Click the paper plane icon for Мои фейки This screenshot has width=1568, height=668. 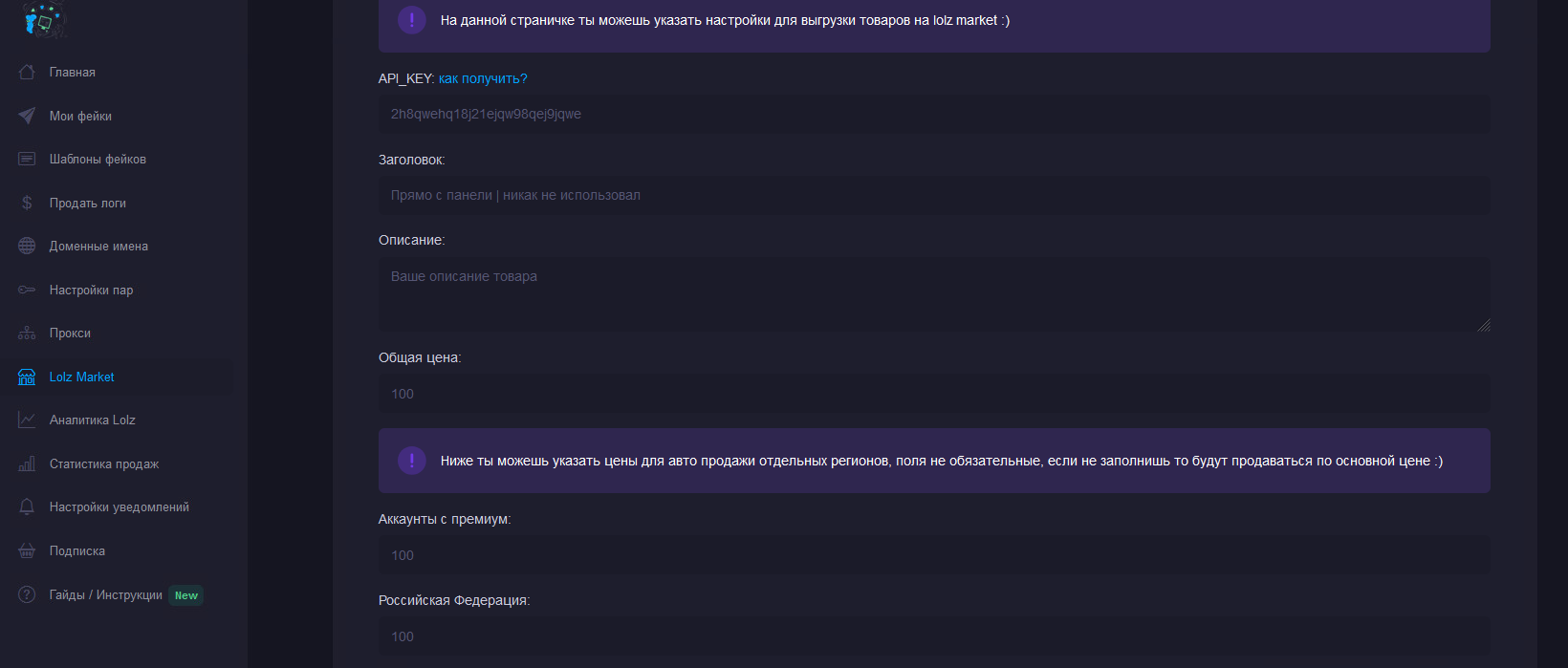[27, 116]
